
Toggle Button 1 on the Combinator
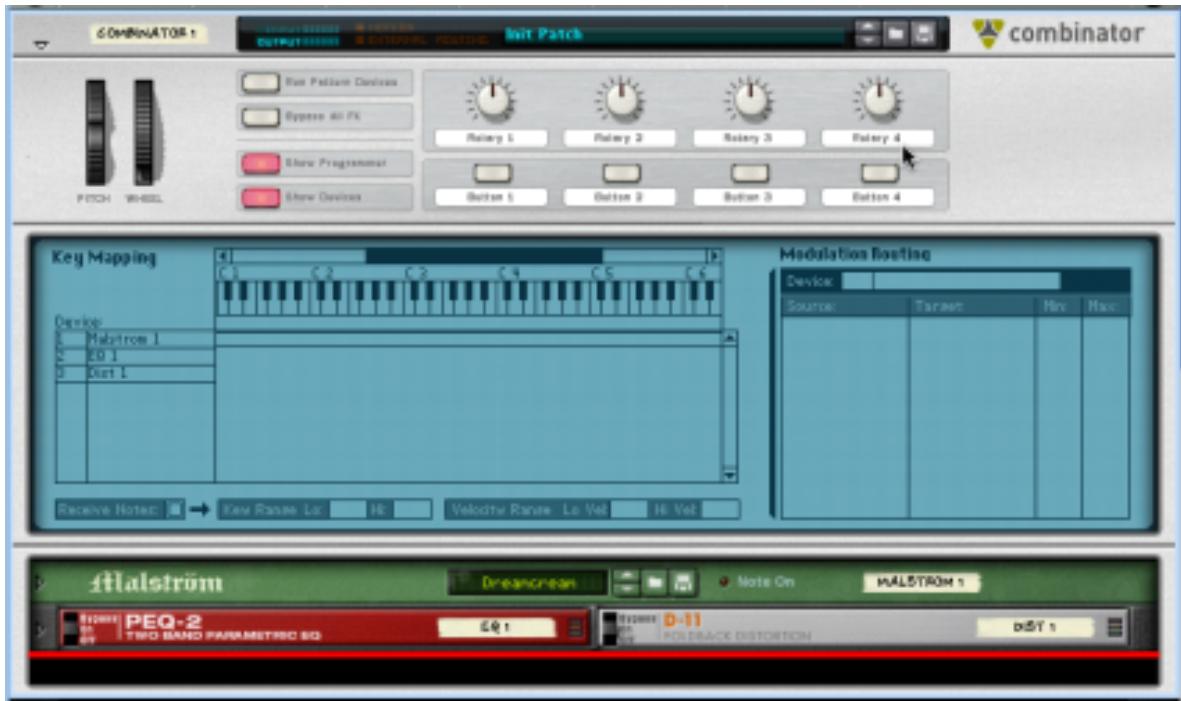point(493,174)
